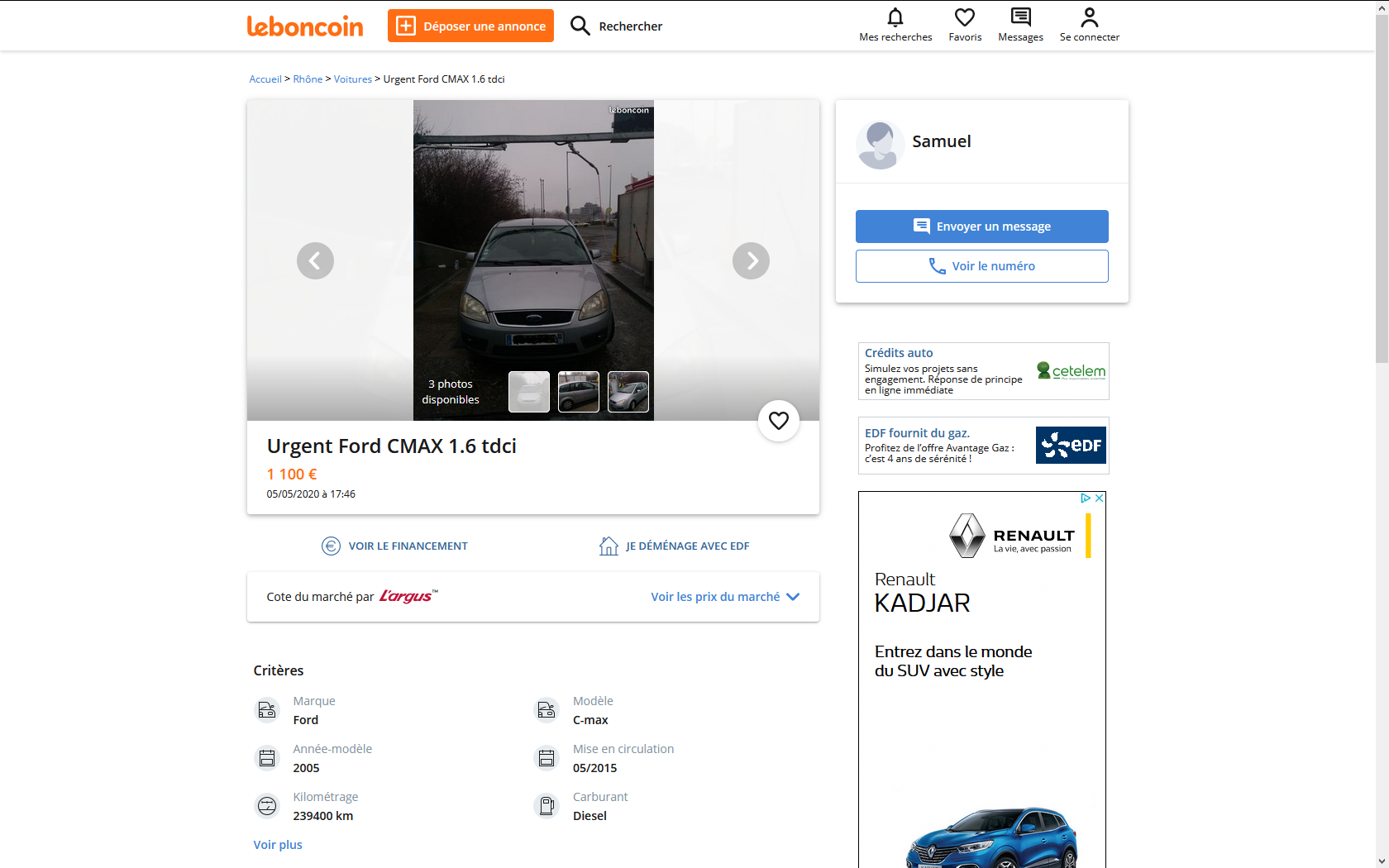
Task: Click the 05/2015 registration value
Action: 594,768
